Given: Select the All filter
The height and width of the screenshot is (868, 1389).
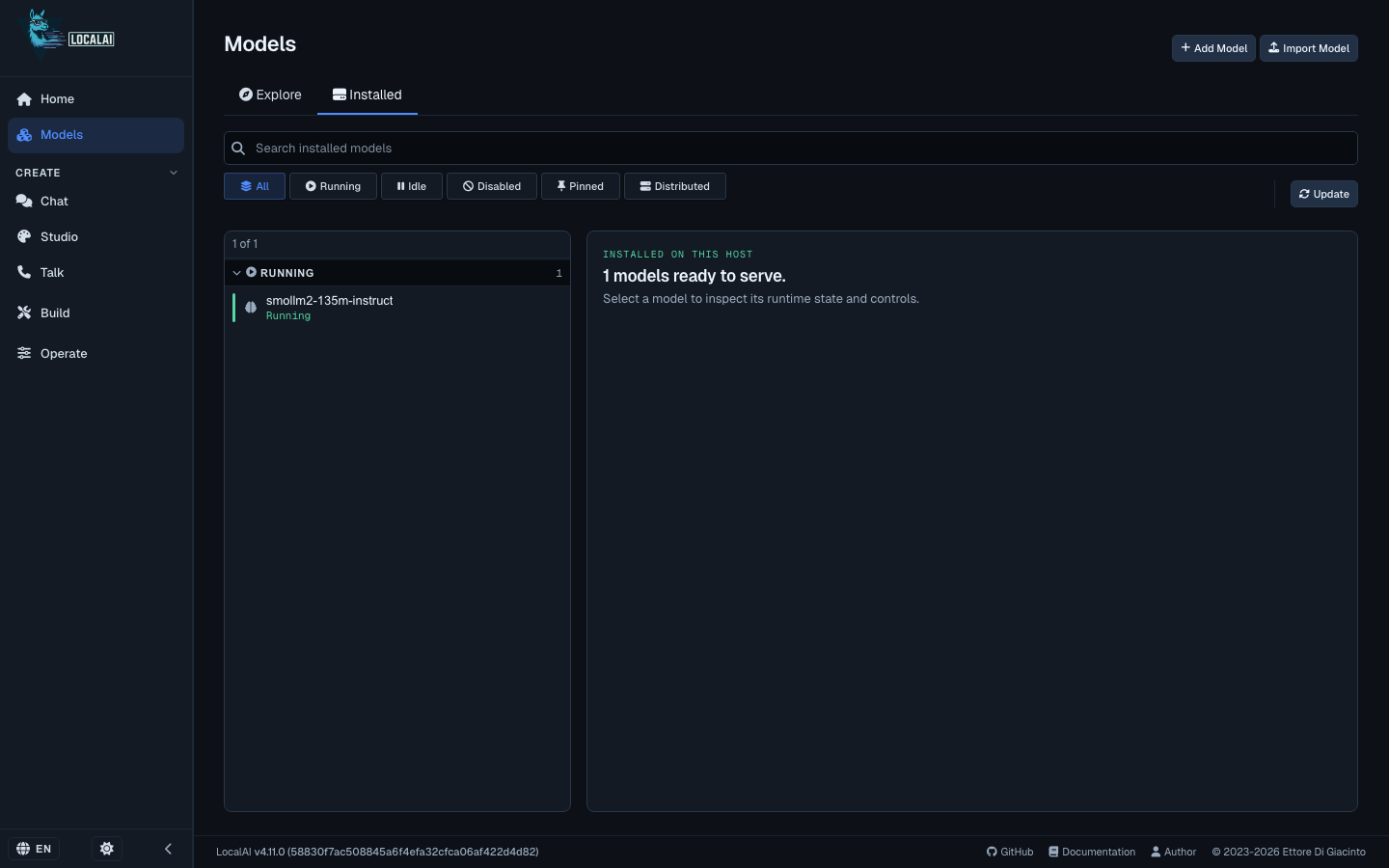Looking at the screenshot, I should pos(255,186).
